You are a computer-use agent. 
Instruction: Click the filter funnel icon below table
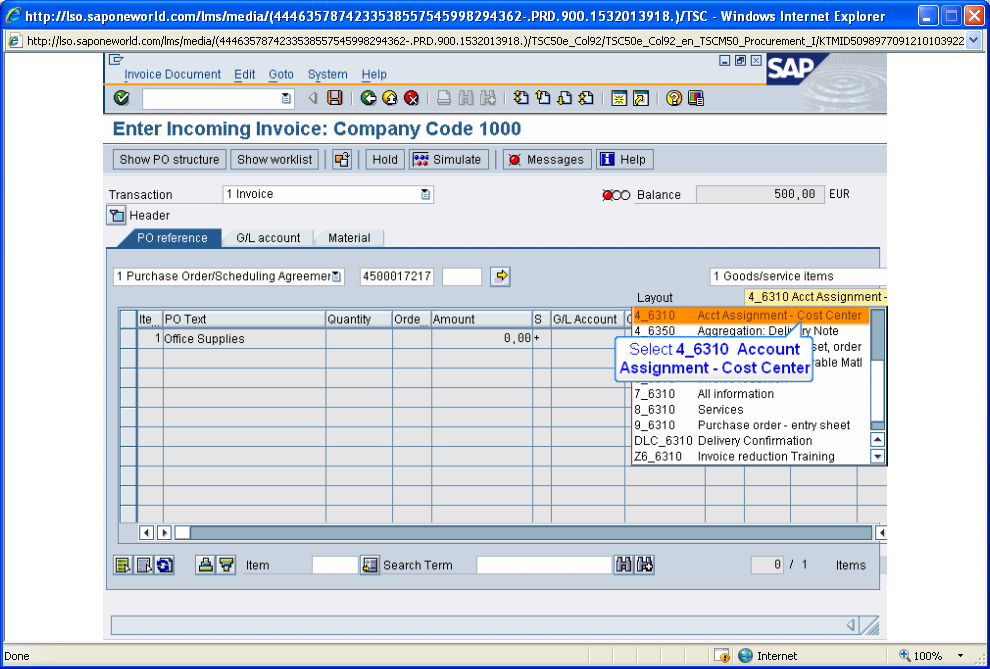pos(226,565)
